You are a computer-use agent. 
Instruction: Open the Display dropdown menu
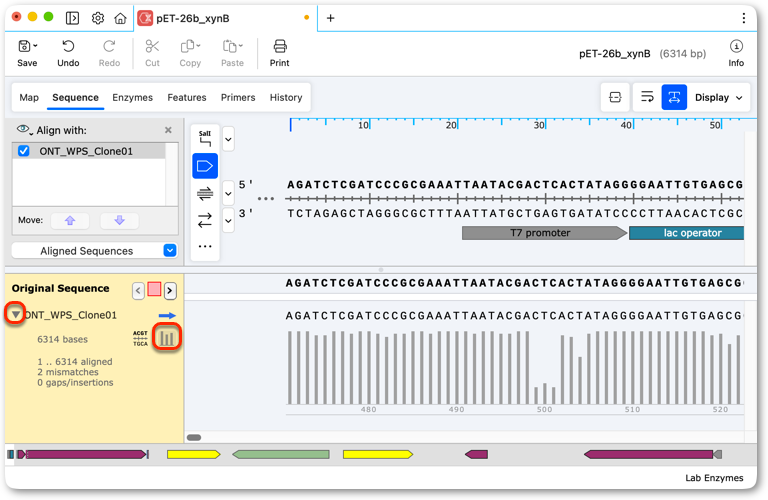[x=719, y=97]
